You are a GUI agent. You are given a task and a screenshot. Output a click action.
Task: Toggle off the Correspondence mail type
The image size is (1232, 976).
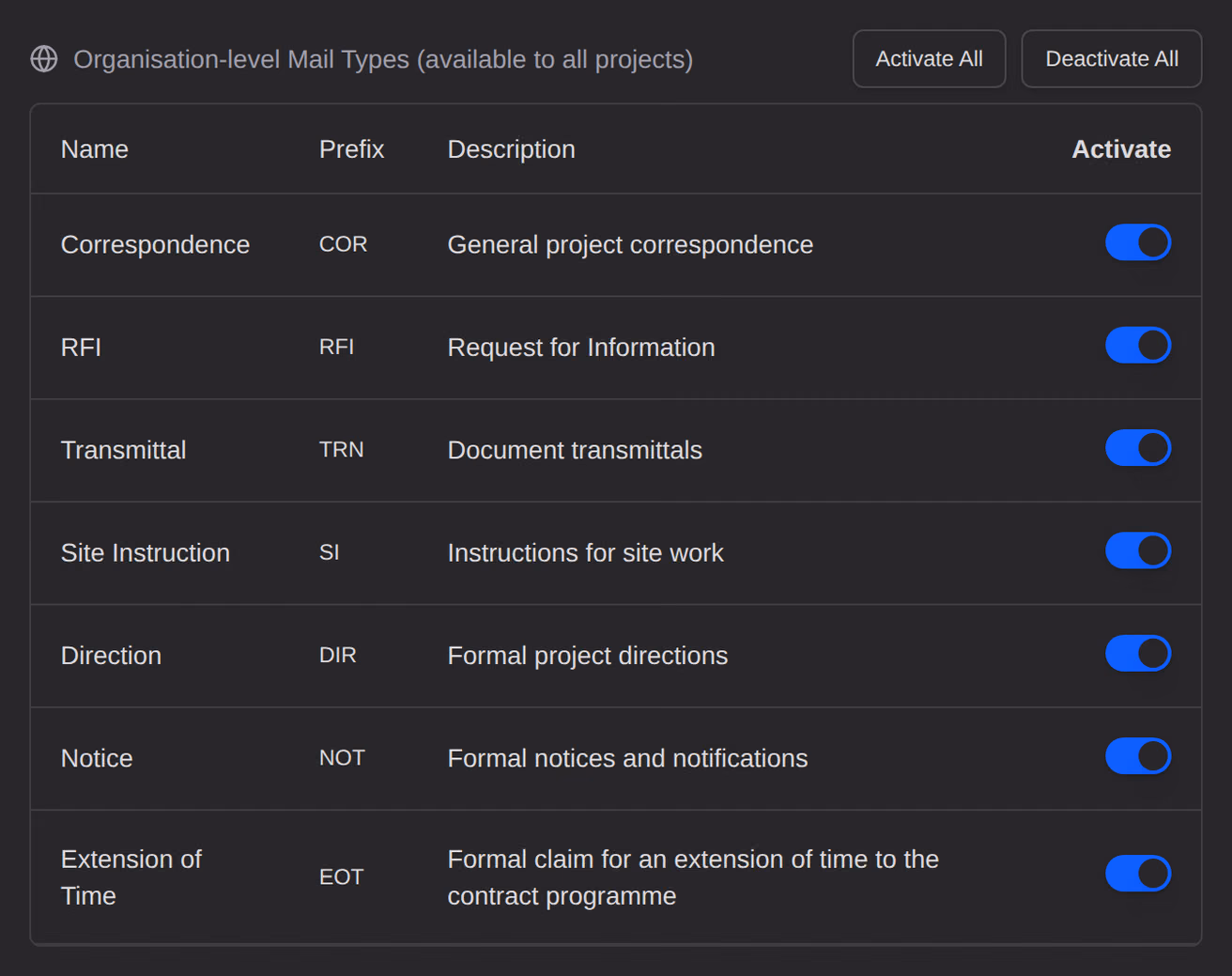coord(1138,242)
